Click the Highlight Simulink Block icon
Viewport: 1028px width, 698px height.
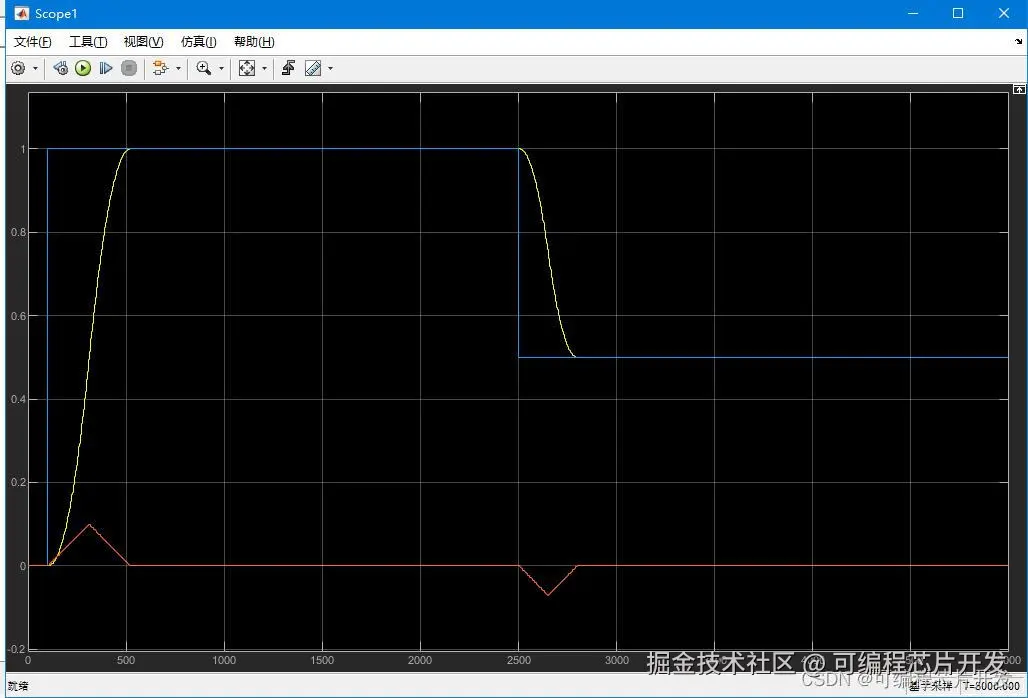(x=160, y=68)
